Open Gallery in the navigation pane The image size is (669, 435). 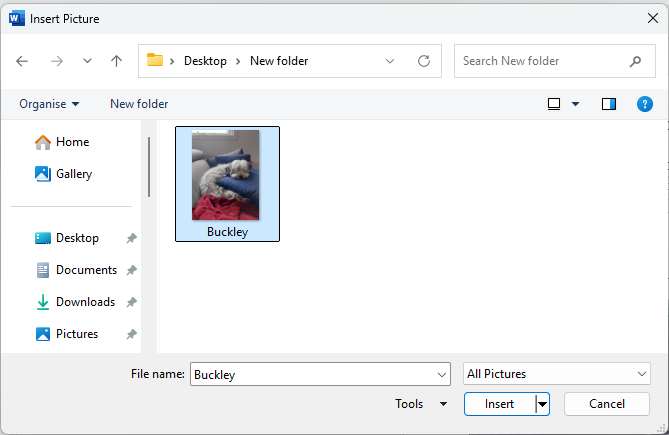(64, 174)
